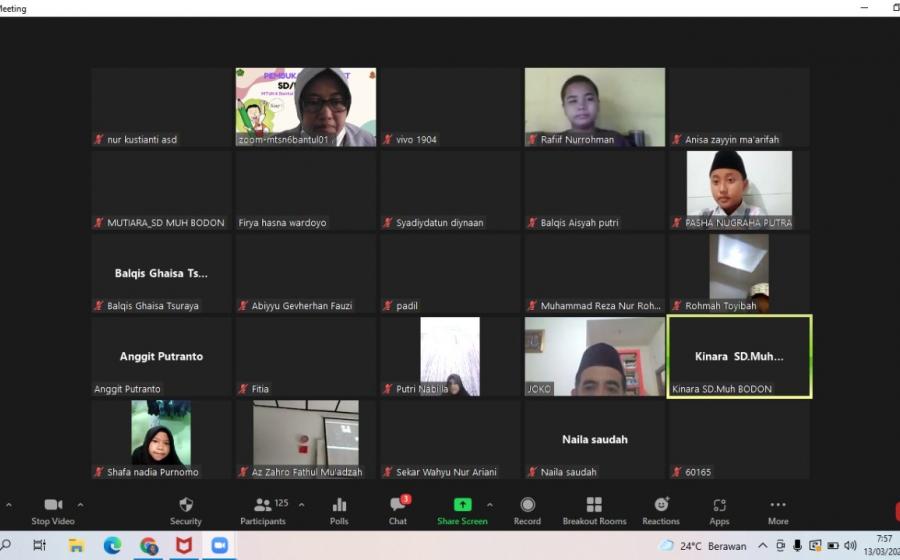Open the Polls icon
The width and height of the screenshot is (900, 560).
point(339,505)
